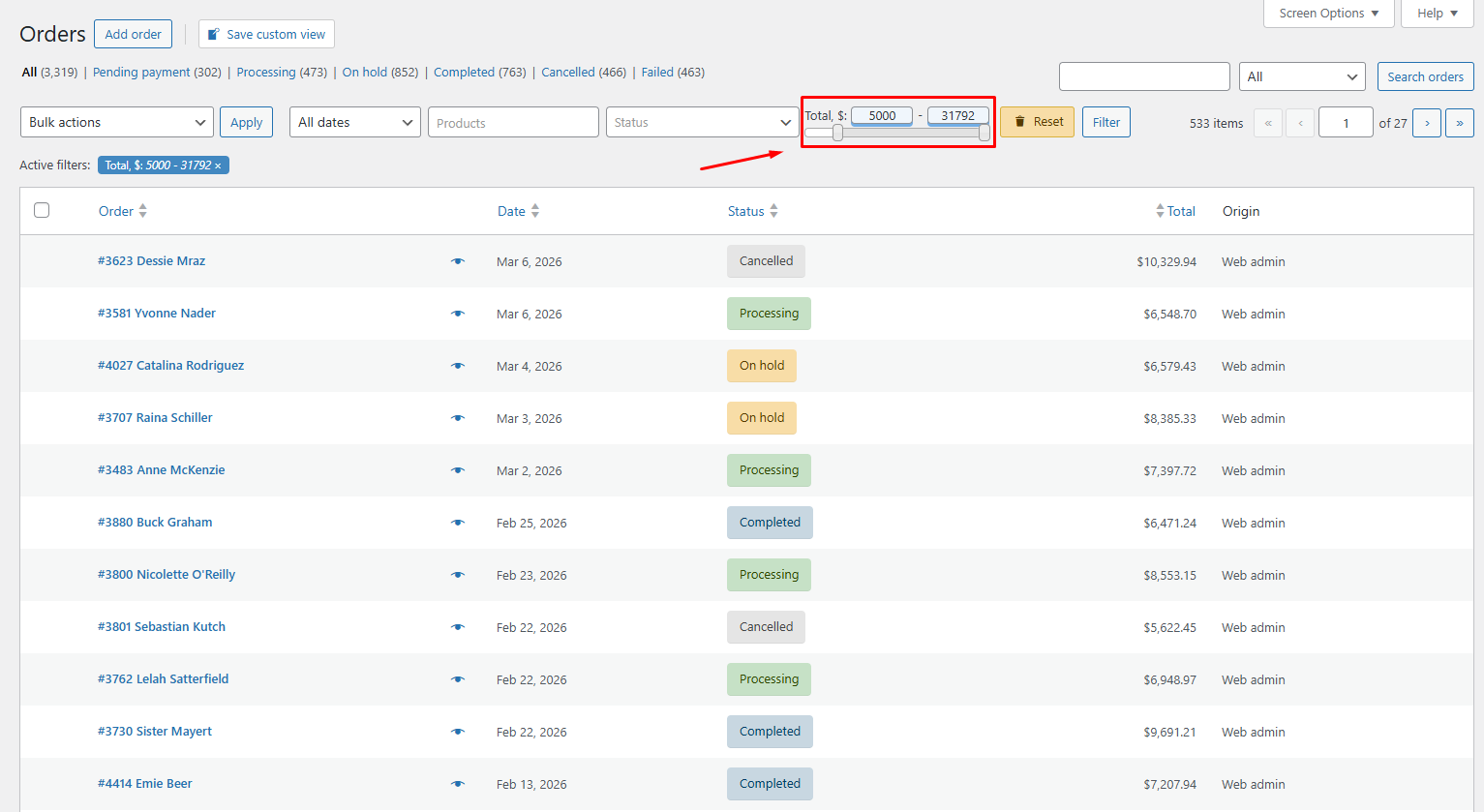Screen dimensions: 1484x812
Task: Open the Bulk actions dropdown
Action: [x=117, y=122]
